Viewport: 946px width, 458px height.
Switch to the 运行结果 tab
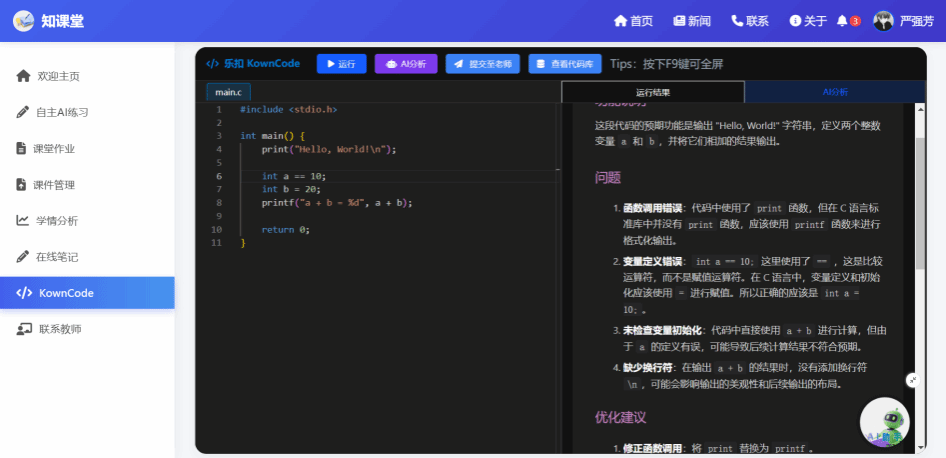coord(653,92)
